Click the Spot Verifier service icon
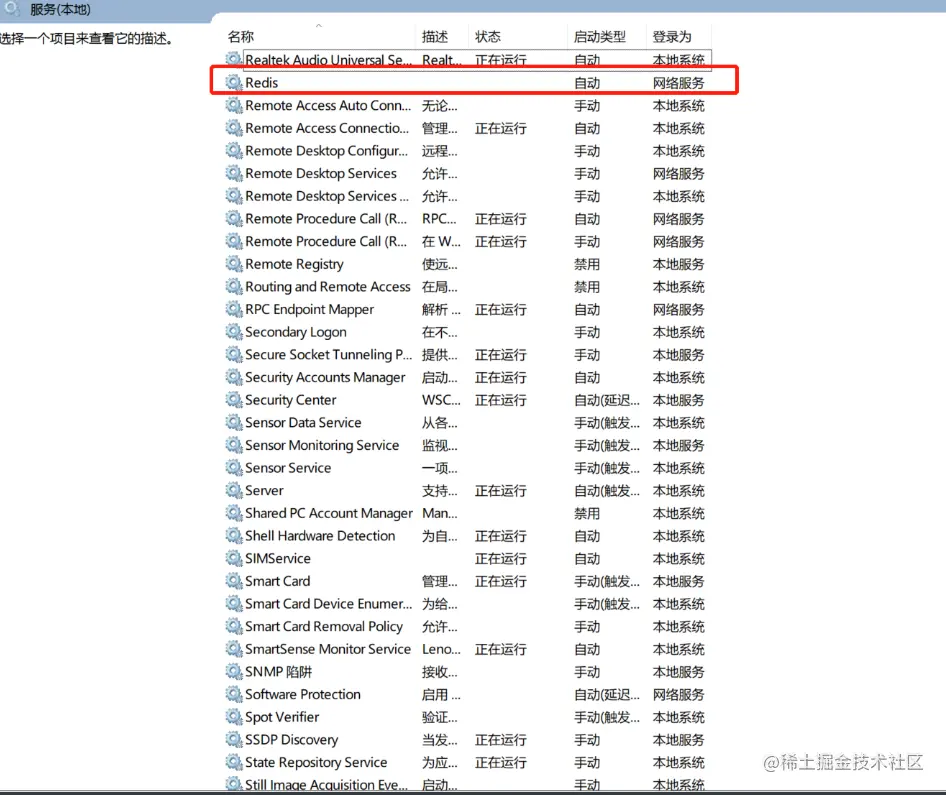 pos(233,717)
